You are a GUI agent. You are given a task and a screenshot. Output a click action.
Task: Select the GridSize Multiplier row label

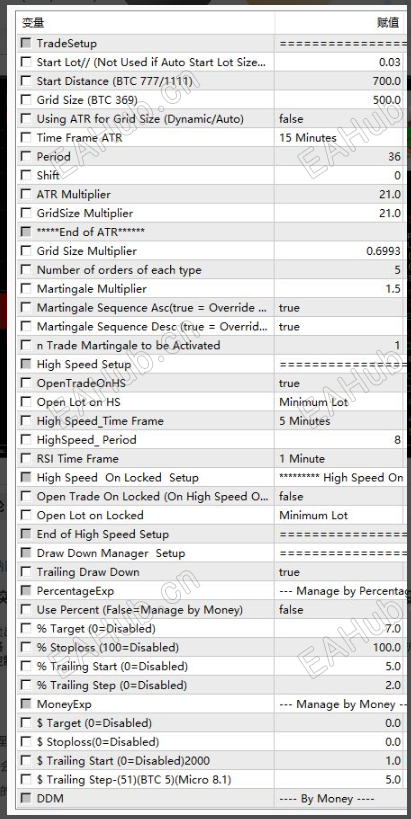[85, 213]
